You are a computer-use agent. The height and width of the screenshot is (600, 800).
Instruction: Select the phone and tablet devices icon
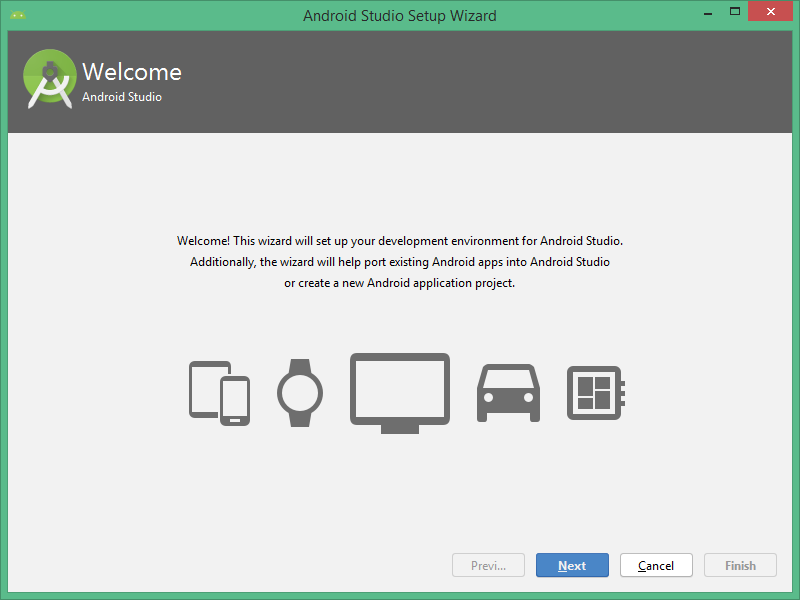tap(218, 393)
